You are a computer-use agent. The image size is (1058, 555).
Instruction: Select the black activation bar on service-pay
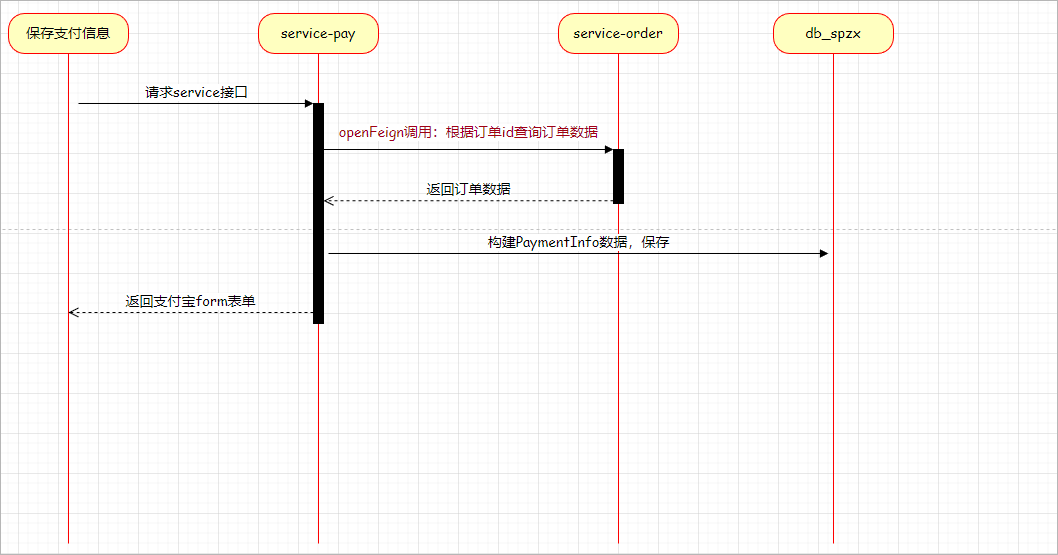click(318, 213)
